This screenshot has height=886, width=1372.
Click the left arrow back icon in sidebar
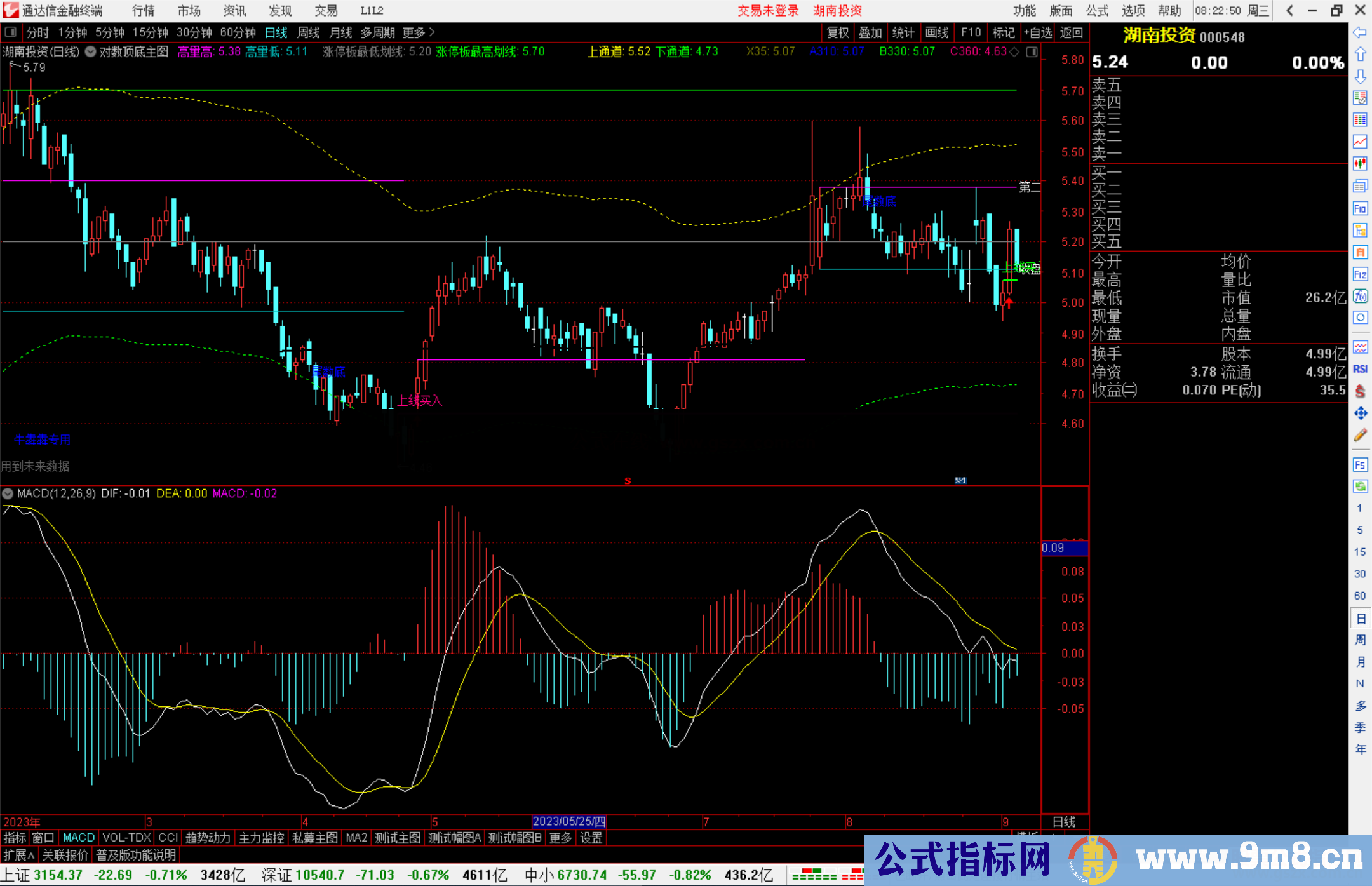click(x=1360, y=32)
